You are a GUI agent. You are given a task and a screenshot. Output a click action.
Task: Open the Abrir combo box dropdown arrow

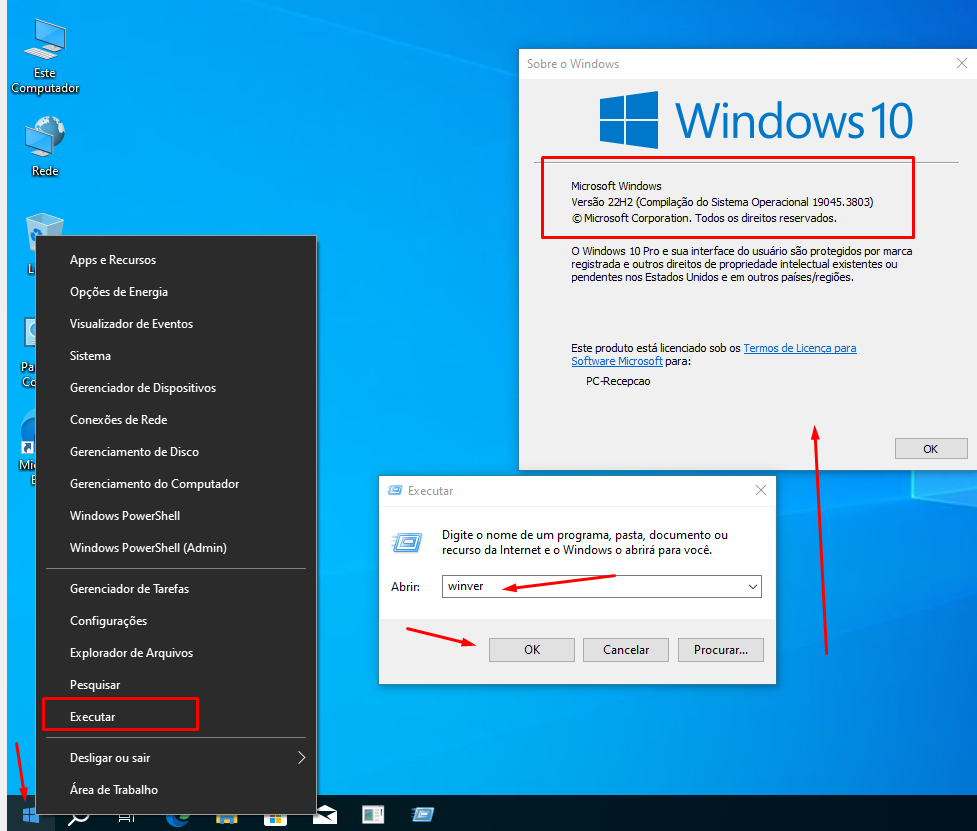coord(753,586)
